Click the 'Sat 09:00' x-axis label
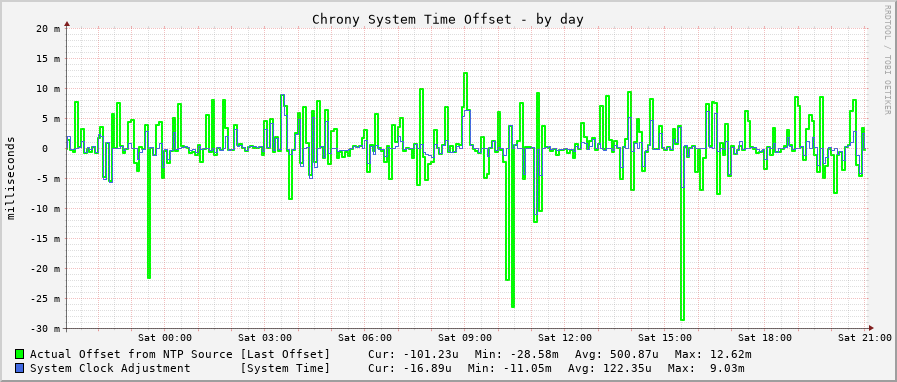Image resolution: width=897 pixels, height=382 pixels. (x=465, y=338)
